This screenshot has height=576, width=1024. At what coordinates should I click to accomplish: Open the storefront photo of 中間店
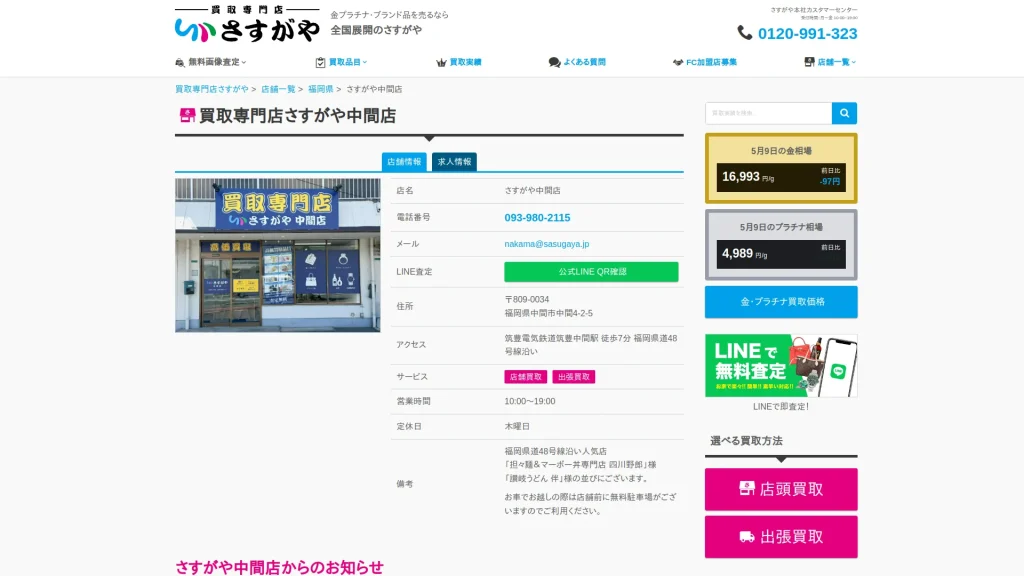pyautogui.click(x=278, y=255)
